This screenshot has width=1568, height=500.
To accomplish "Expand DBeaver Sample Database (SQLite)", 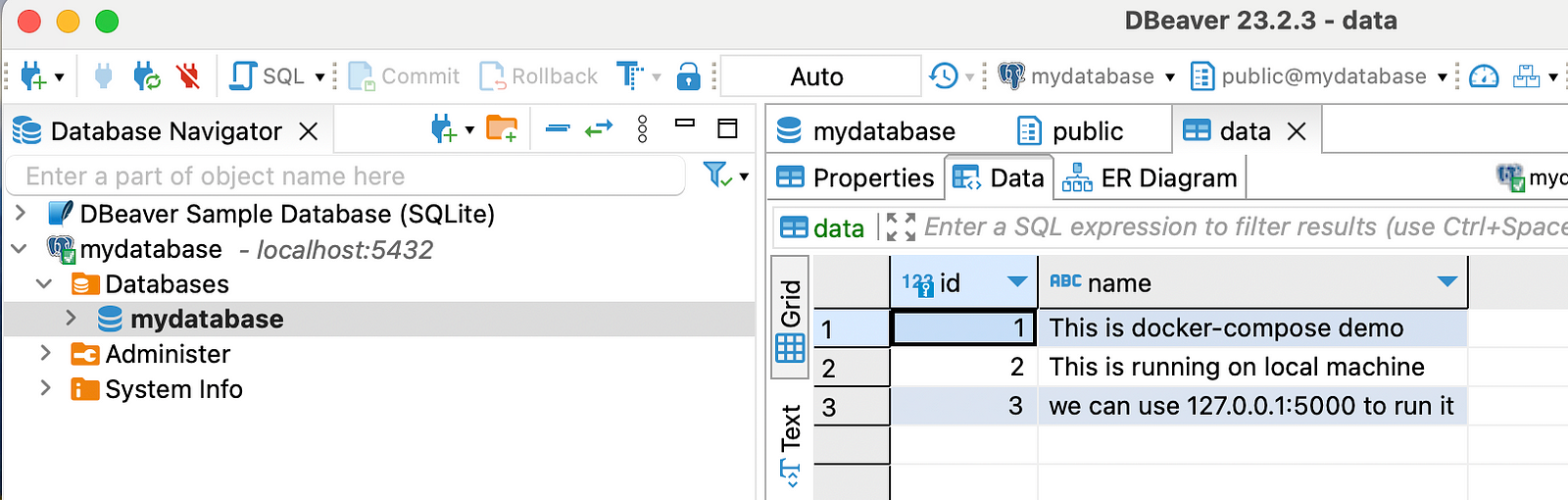I will pyautogui.click(x=21, y=212).
